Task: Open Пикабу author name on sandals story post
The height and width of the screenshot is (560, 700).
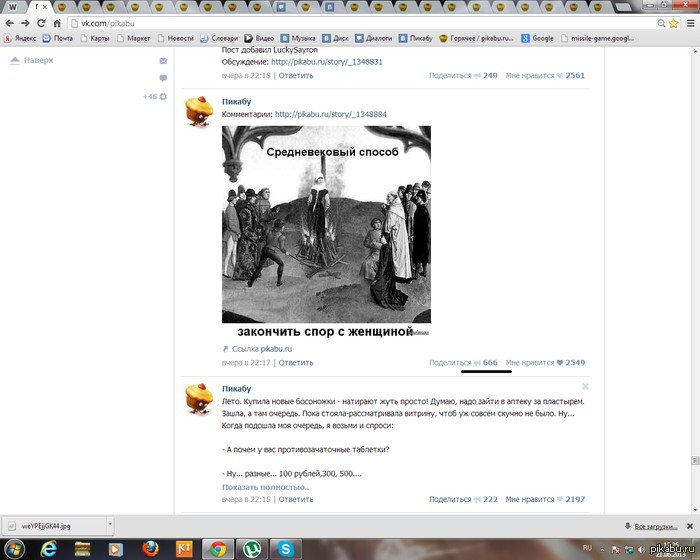Action: click(x=237, y=389)
